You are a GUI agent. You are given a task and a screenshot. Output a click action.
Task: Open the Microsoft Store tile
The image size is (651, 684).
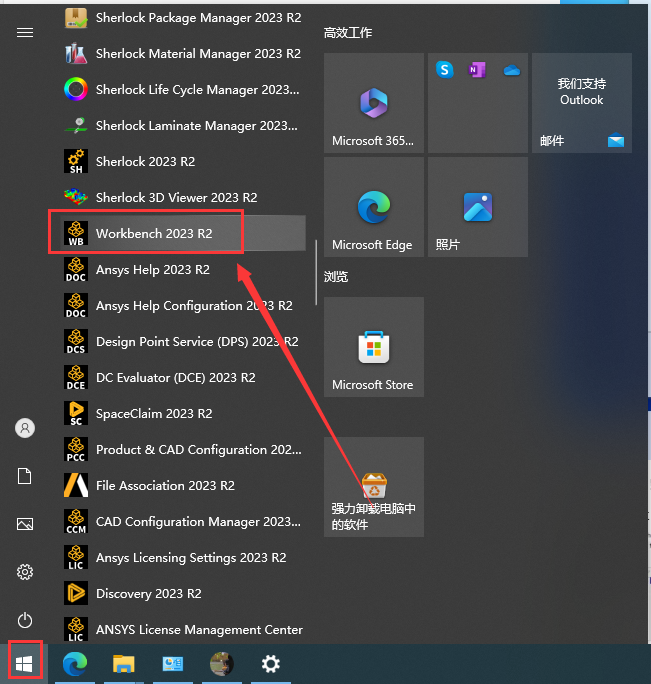[x=374, y=347]
